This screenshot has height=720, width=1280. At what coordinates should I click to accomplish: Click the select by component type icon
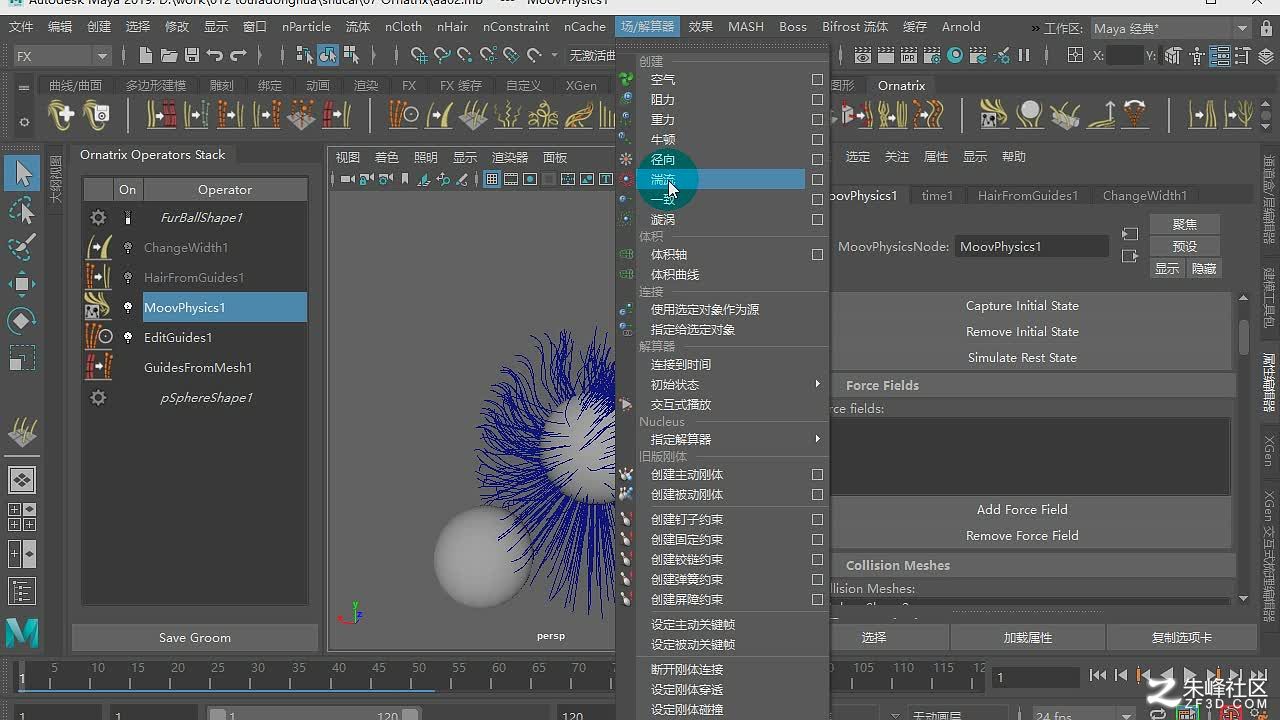point(351,56)
